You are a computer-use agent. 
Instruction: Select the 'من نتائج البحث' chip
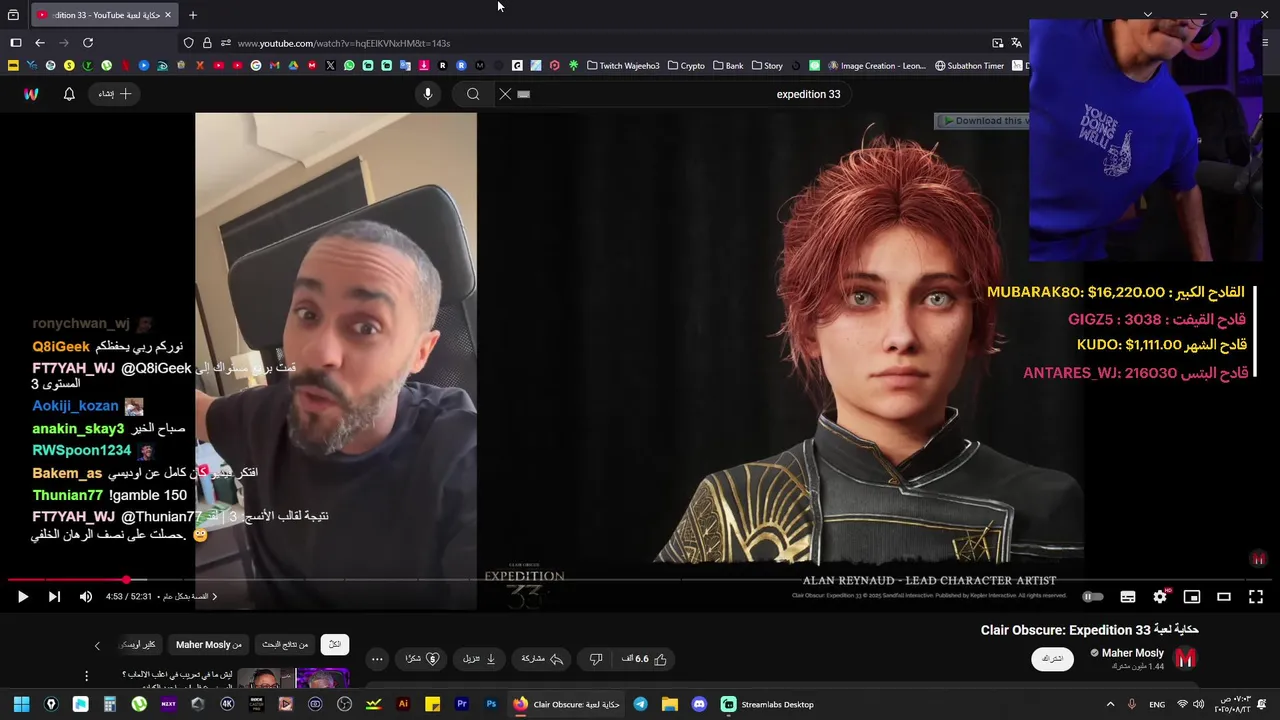tap(285, 645)
